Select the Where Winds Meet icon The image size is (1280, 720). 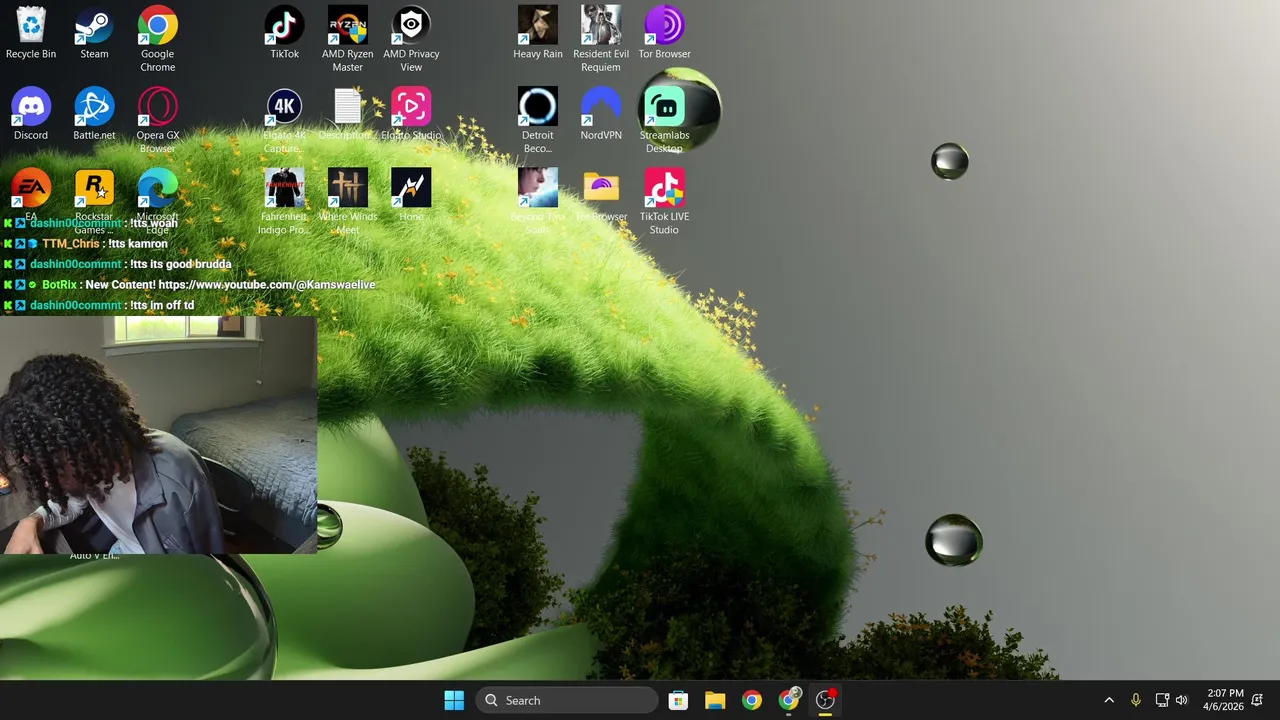pos(348,202)
